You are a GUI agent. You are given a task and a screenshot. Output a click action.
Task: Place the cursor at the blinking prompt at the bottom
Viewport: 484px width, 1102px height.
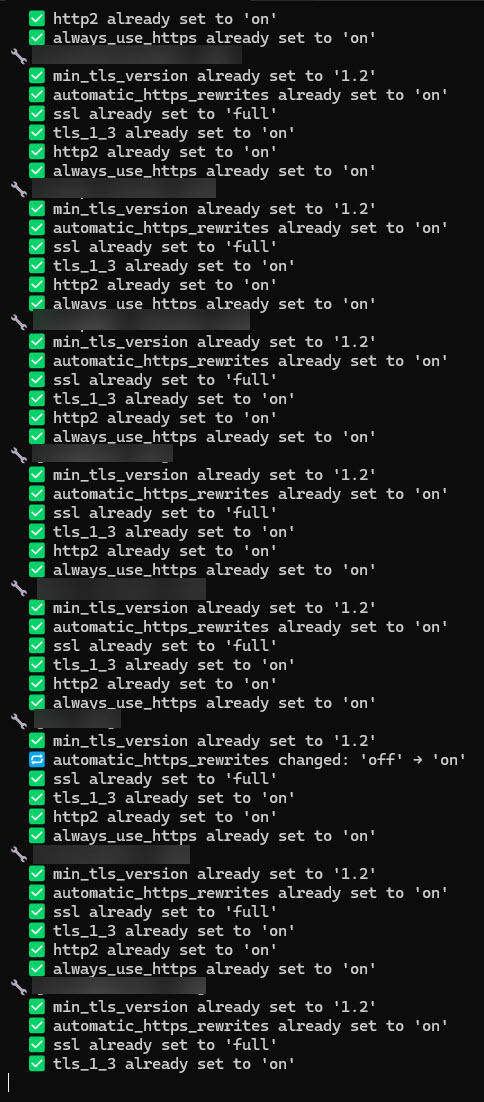(x=8, y=1082)
